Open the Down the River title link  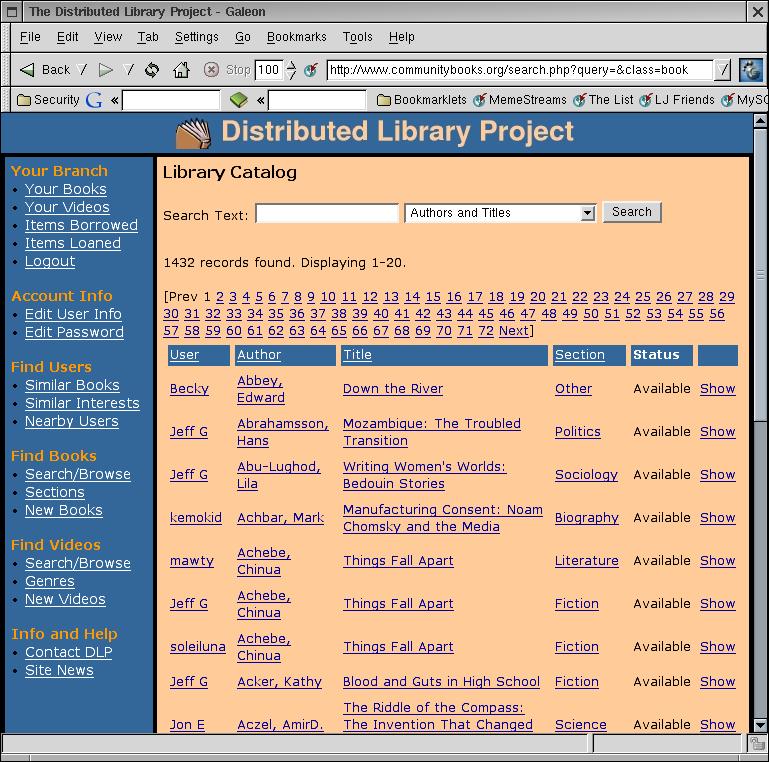(393, 389)
